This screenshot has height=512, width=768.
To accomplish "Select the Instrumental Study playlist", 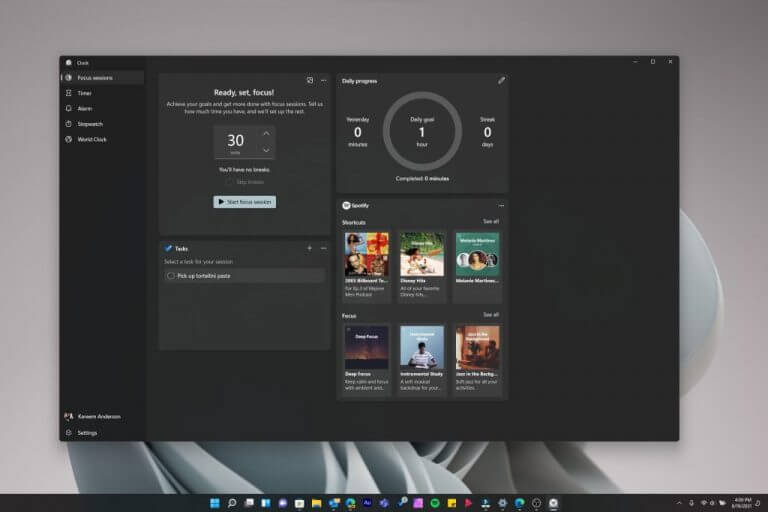I will tap(422, 358).
